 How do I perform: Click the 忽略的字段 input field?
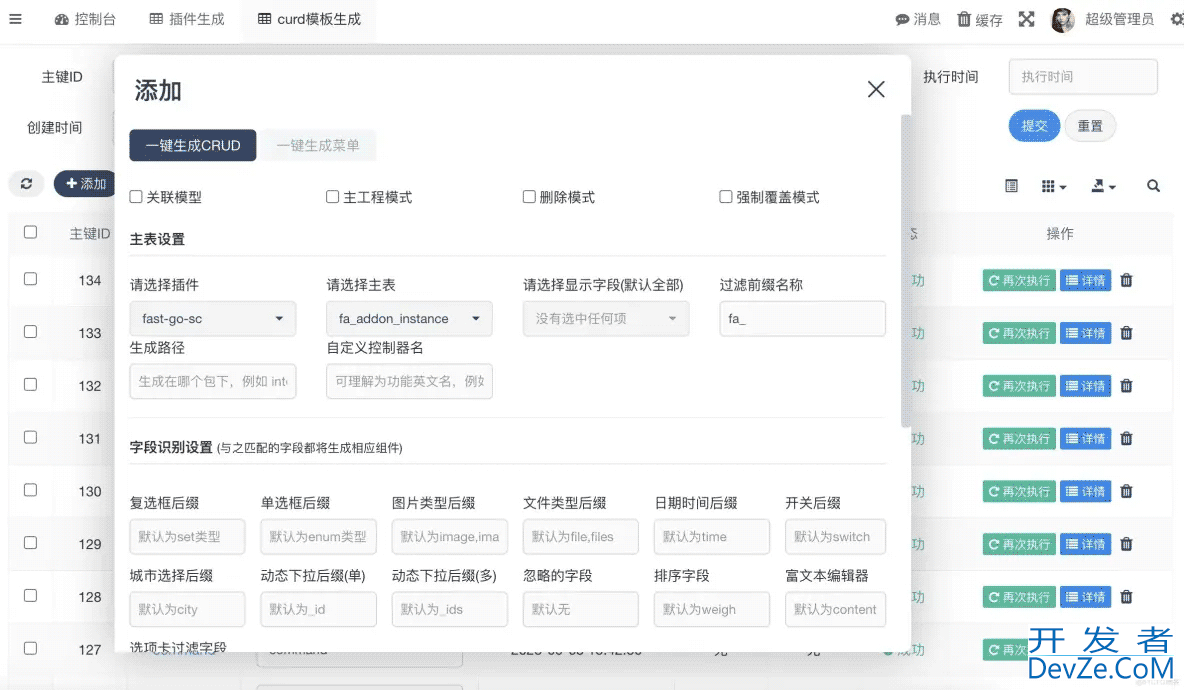point(581,609)
